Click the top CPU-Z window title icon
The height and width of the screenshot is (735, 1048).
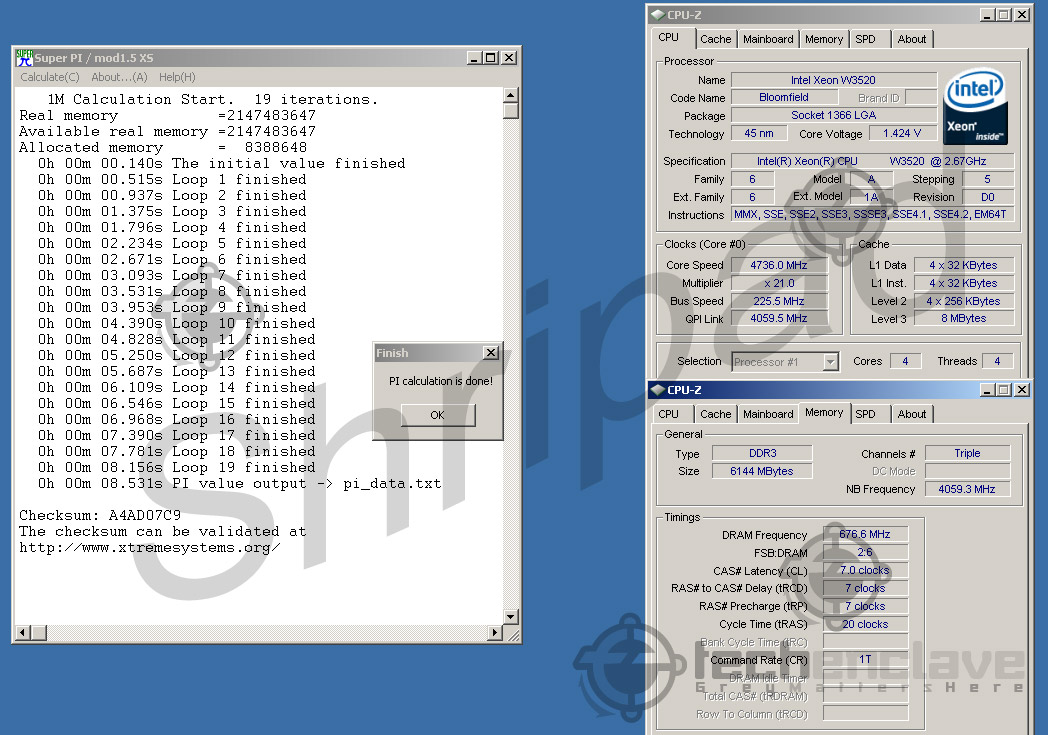tap(658, 15)
